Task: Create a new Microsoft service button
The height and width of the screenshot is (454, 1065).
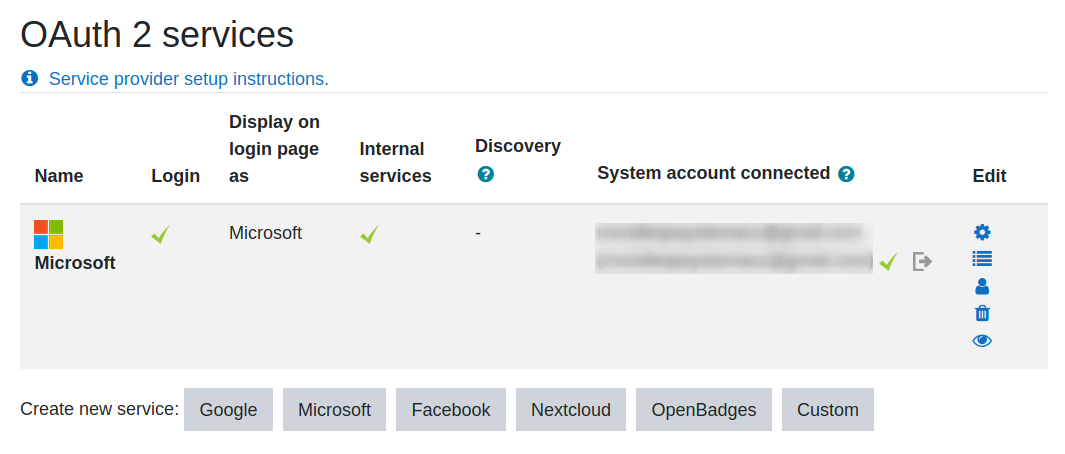Action: [x=334, y=410]
